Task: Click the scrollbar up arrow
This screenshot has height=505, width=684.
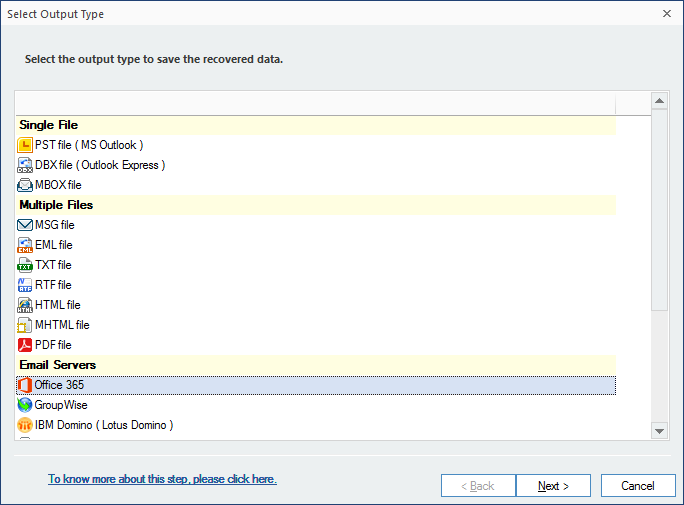Action: [x=660, y=101]
